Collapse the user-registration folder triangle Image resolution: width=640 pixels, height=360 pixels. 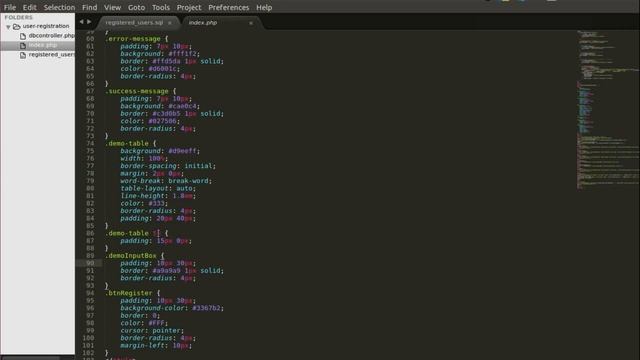coord(8,27)
